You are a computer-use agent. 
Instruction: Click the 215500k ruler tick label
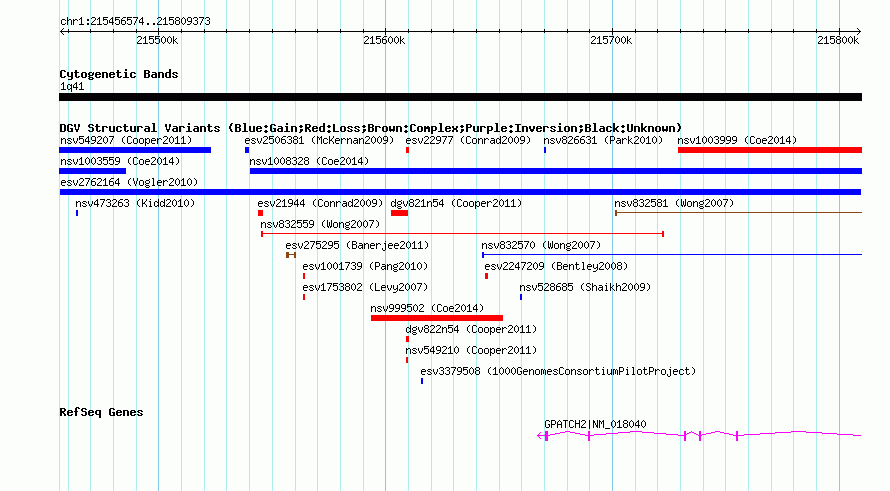(157, 40)
